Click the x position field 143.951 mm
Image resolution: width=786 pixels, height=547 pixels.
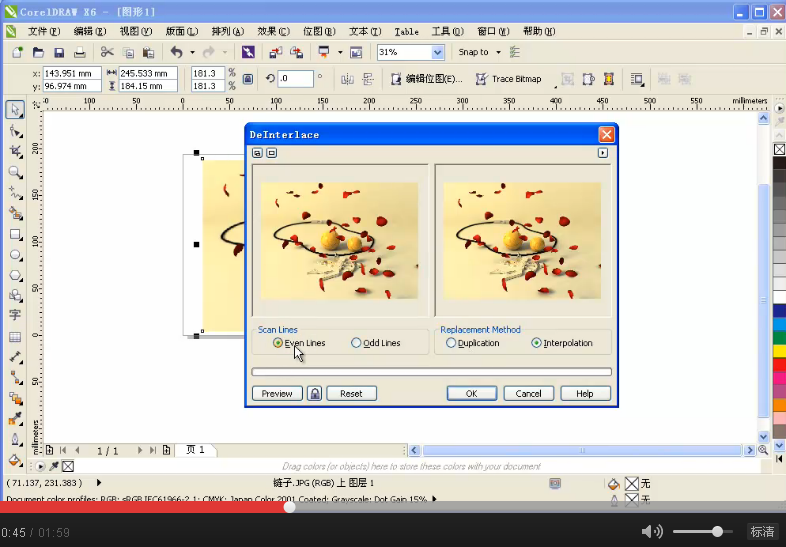click(x=72, y=73)
